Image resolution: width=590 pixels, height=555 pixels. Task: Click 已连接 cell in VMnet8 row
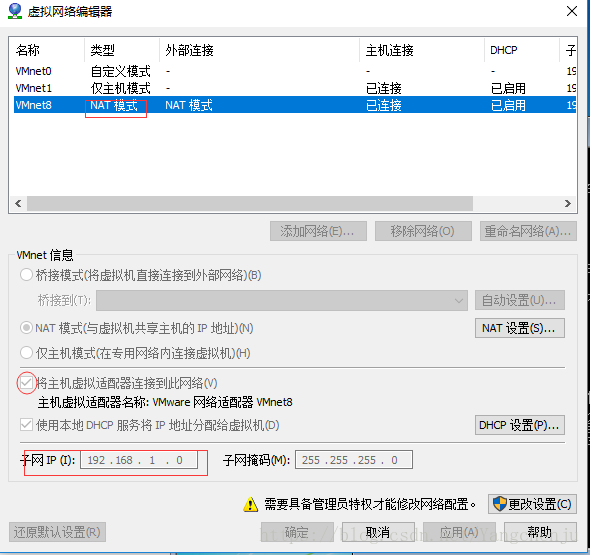click(x=383, y=105)
